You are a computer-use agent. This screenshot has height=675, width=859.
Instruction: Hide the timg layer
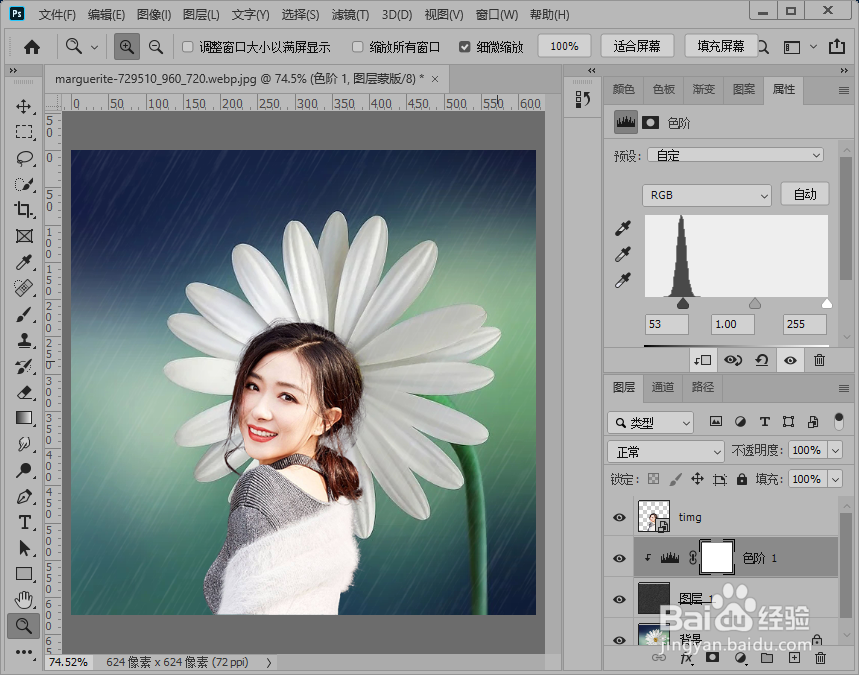point(619,517)
